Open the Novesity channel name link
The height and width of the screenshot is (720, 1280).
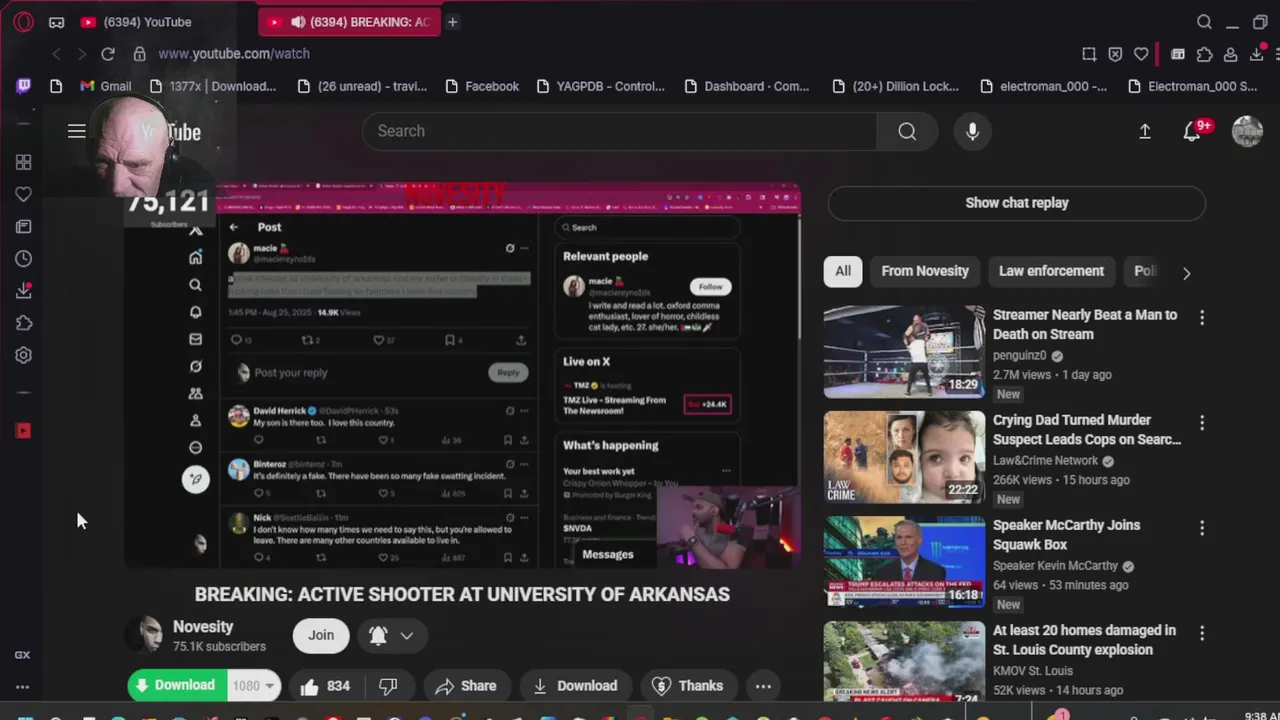point(203,627)
